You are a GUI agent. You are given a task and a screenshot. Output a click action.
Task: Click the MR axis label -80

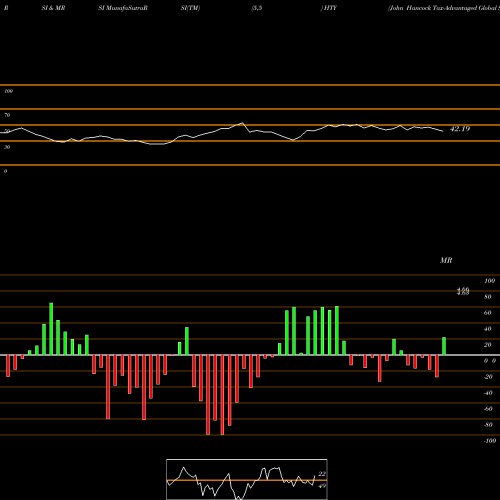pyautogui.click(x=488, y=425)
